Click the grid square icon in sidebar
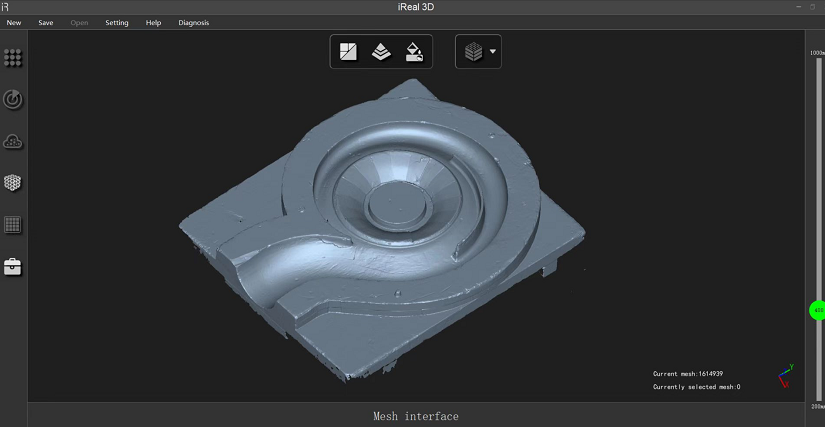 point(13,225)
